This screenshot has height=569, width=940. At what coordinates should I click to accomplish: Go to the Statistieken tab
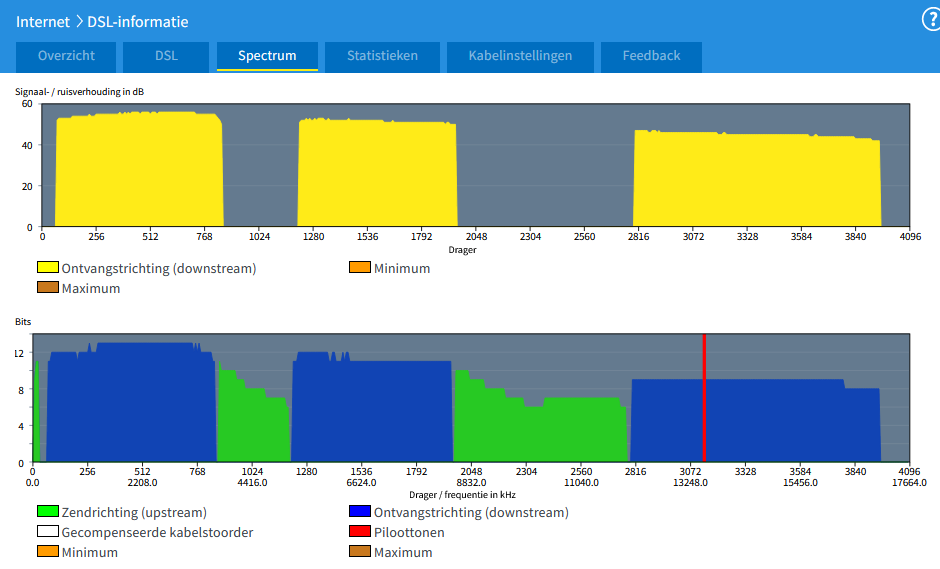point(382,56)
